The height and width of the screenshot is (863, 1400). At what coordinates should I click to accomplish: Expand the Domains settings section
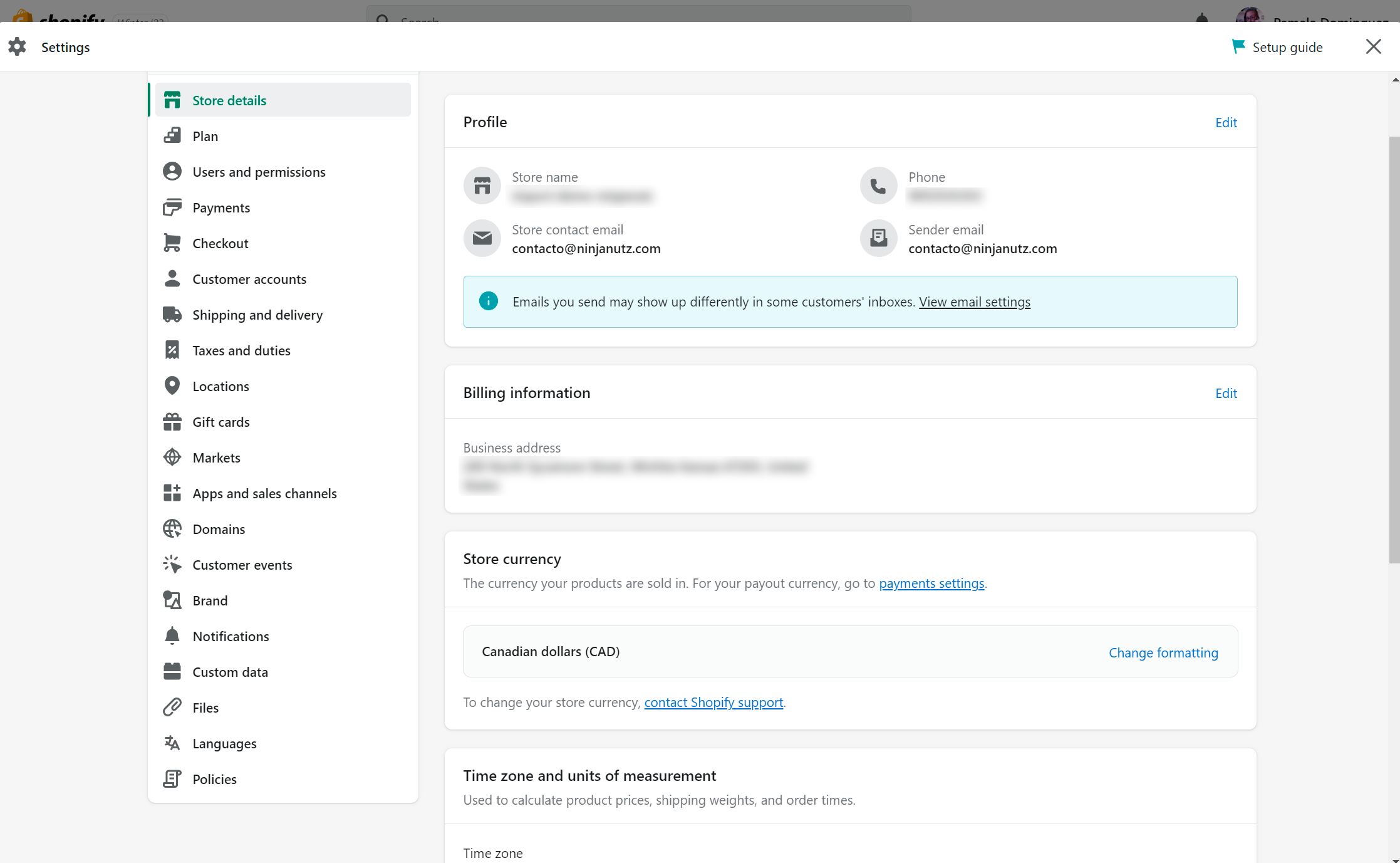(x=219, y=529)
